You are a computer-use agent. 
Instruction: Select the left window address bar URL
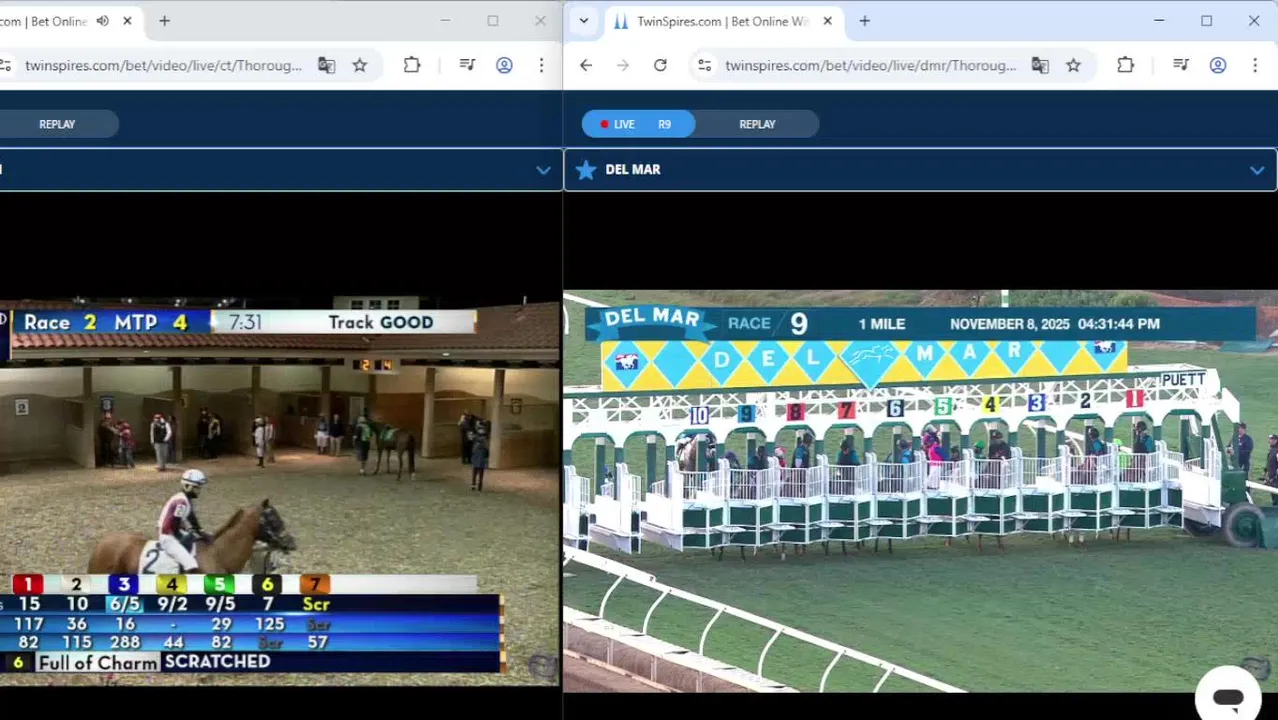tap(163, 65)
